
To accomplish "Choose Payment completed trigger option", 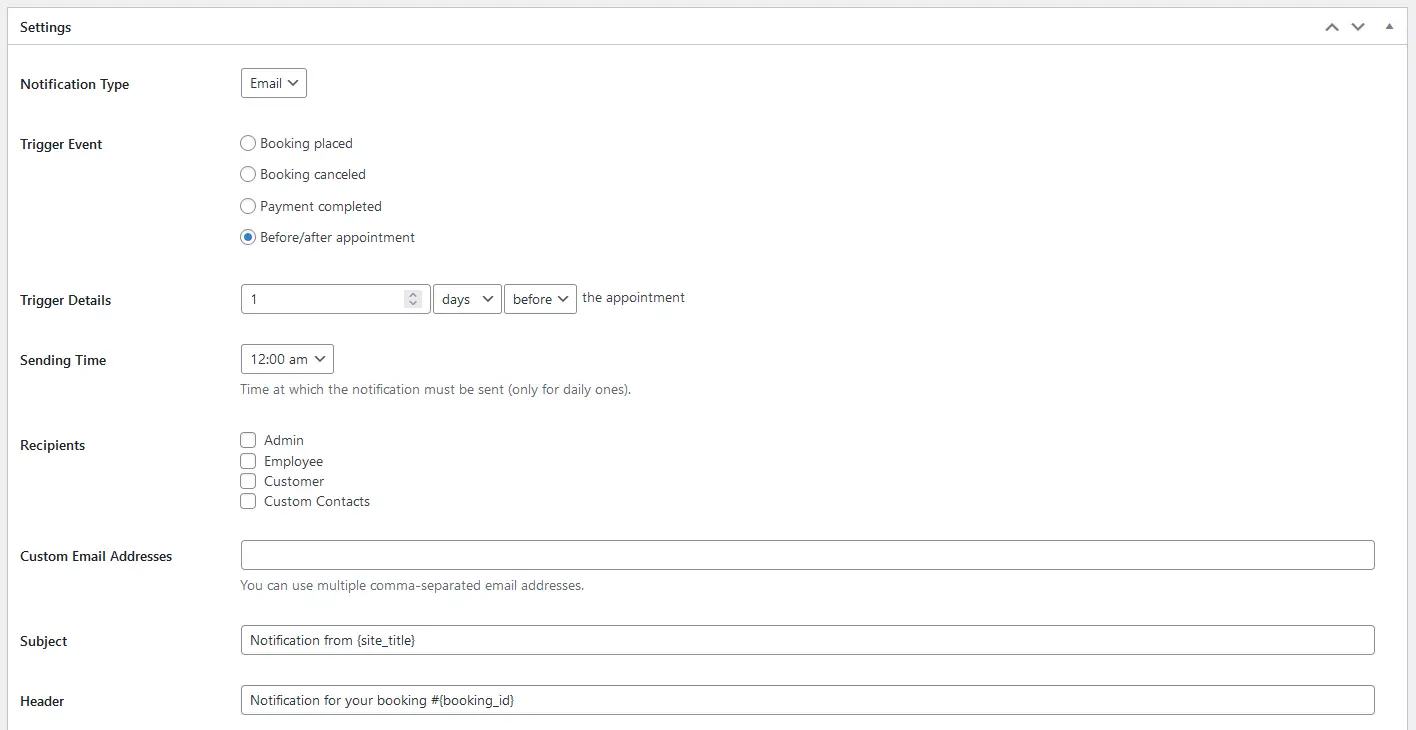I will point(248,206).
